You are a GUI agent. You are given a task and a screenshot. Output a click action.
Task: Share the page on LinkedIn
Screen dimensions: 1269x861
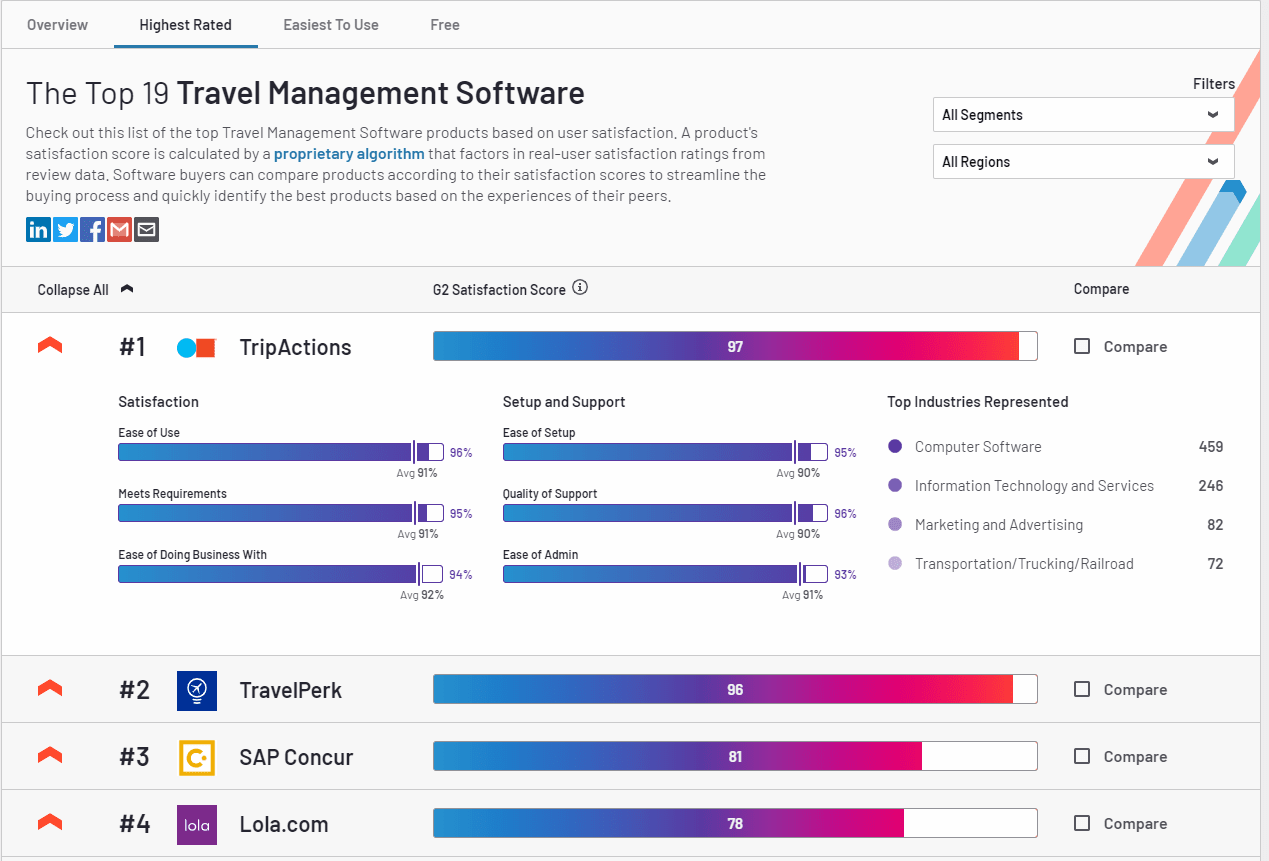[39, 230]
